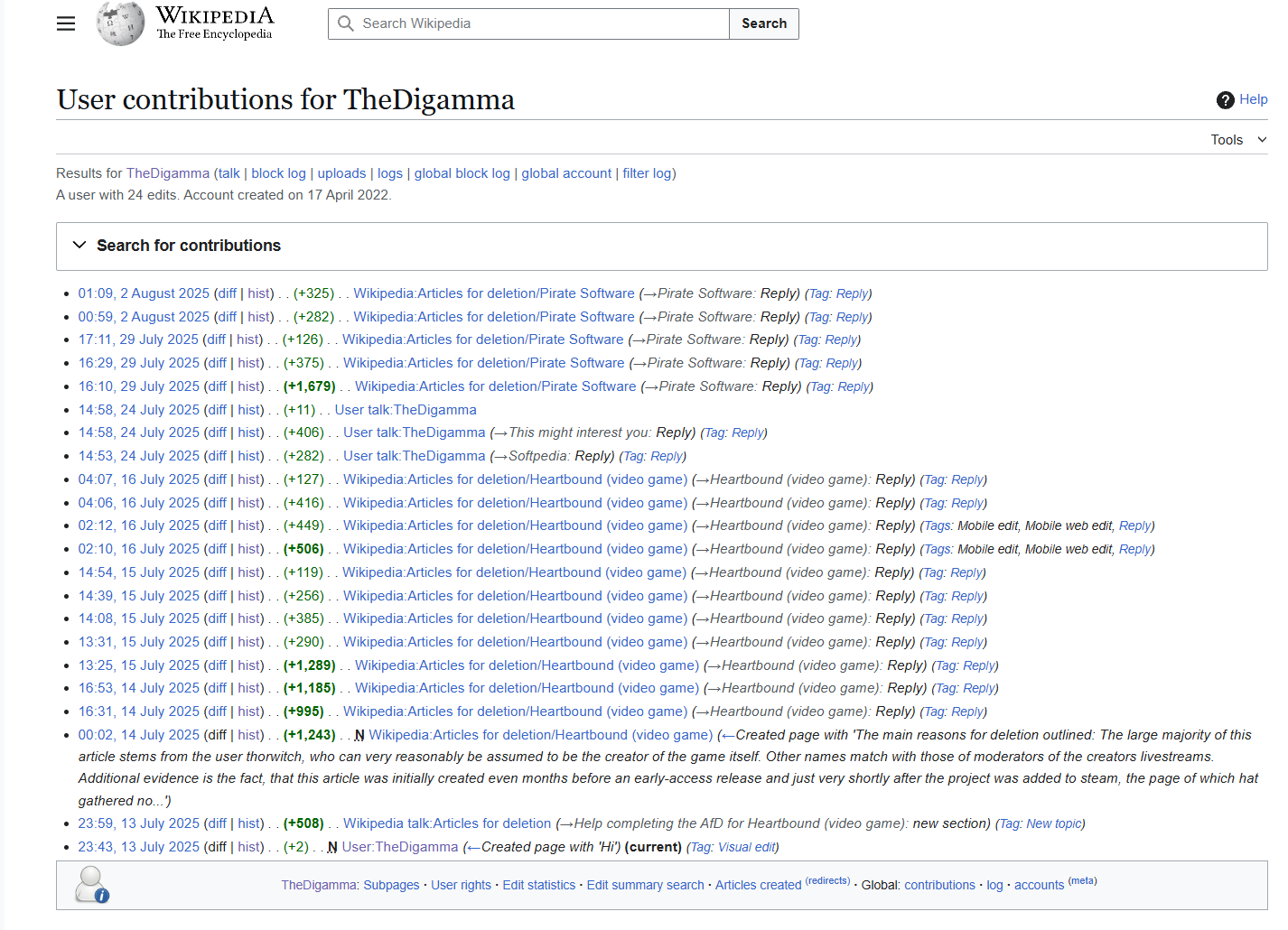Viewport: 1288px width, 930px height.
Task: Click Tags link in 02:12, 16 July row
Action: pos(937,525)
